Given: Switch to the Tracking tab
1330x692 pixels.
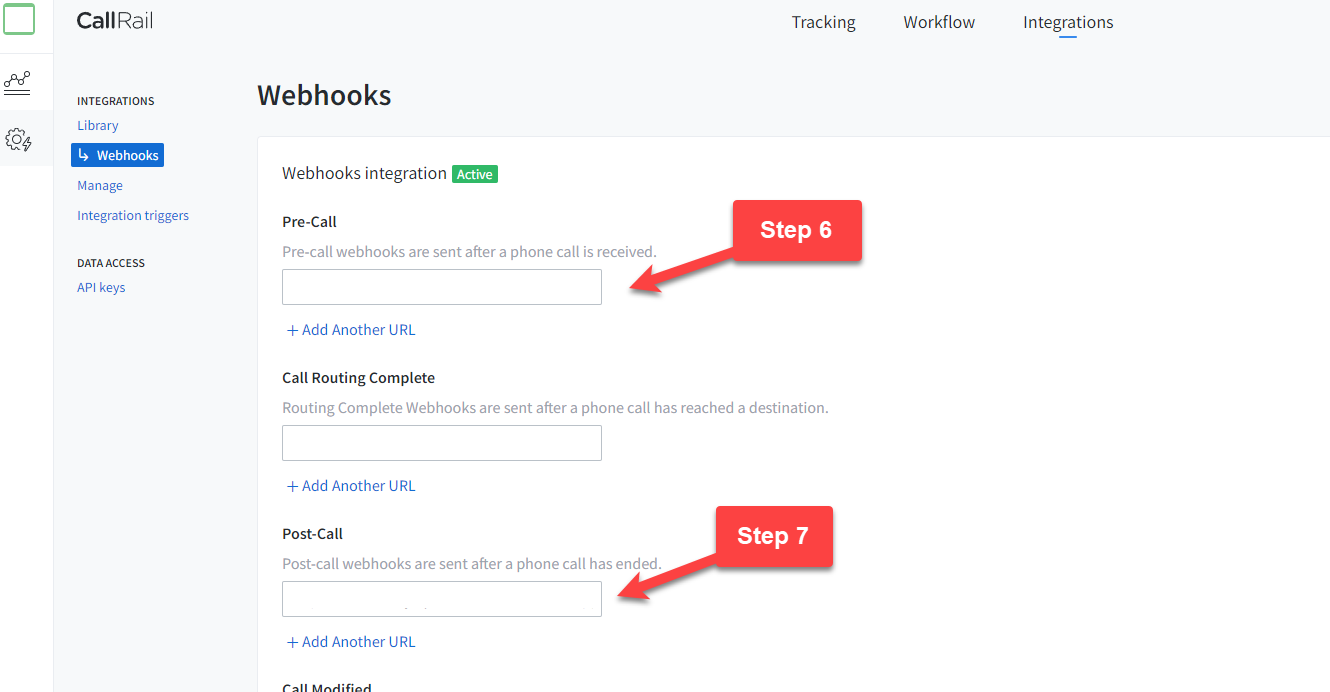Looking at the screenshot, I should [823, 22].
